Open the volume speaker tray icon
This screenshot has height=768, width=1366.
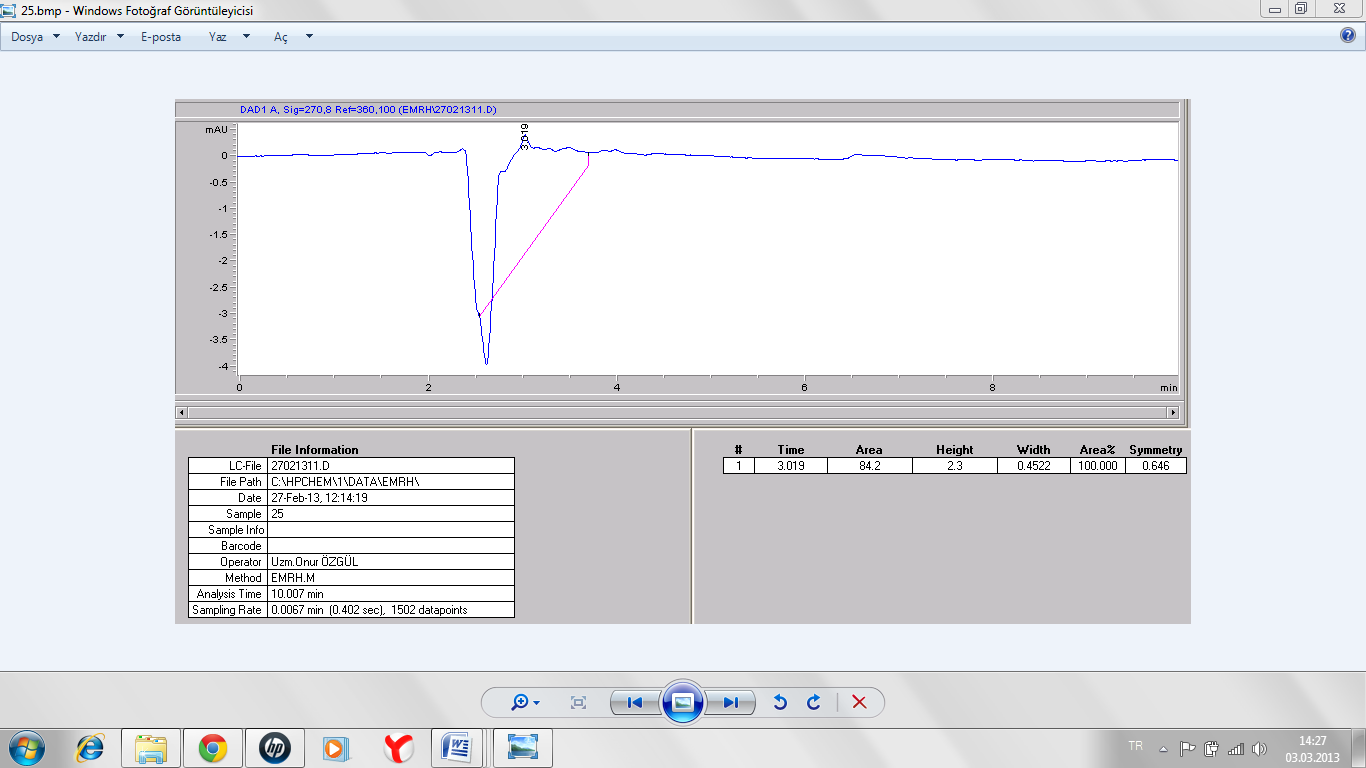click(x=1259, y=748)
